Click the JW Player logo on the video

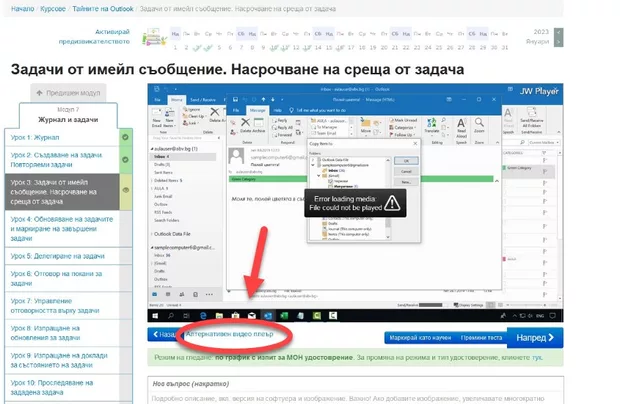(539, 91)
